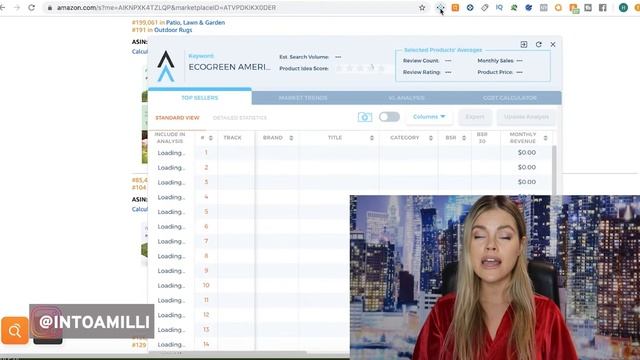Switch to the Cost Calculator tab
This screenshot has height=360, width=640.
[509, 98]
